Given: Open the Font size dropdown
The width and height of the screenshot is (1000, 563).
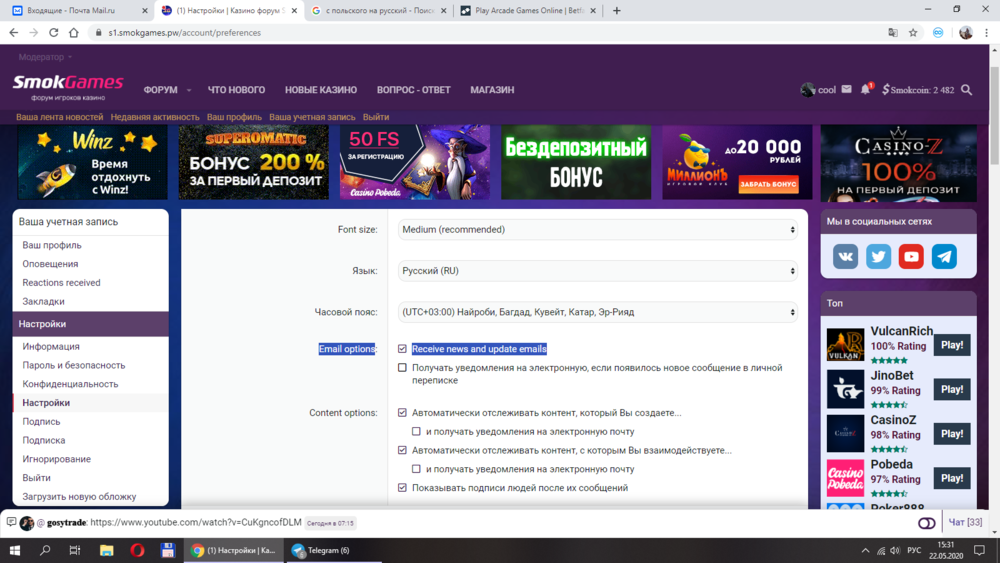Looking at the screenshot, I should tap(598, 230).
